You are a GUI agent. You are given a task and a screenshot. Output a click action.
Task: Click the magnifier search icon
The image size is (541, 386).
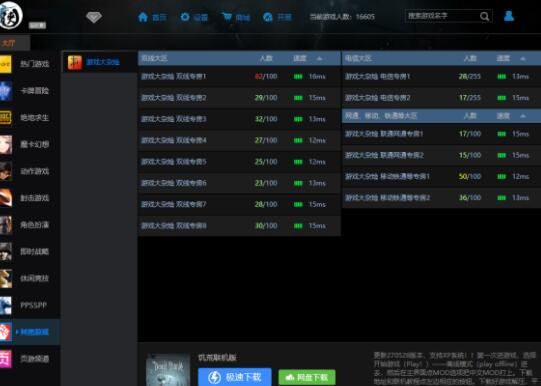[484, 17]
